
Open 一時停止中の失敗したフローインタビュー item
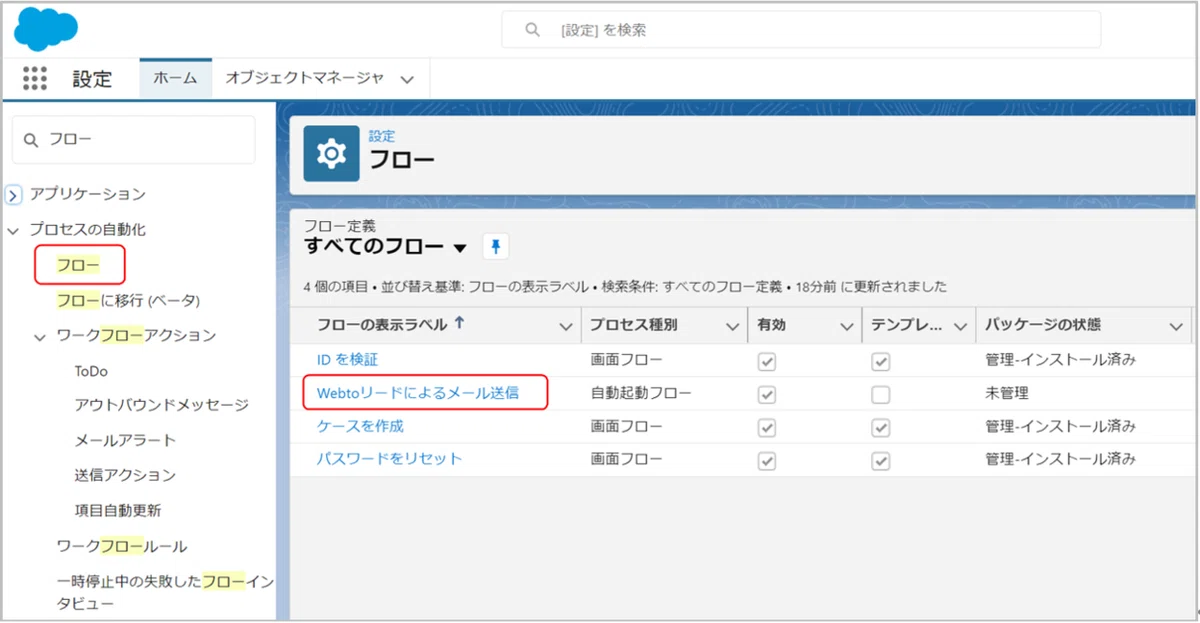point(165,592)
